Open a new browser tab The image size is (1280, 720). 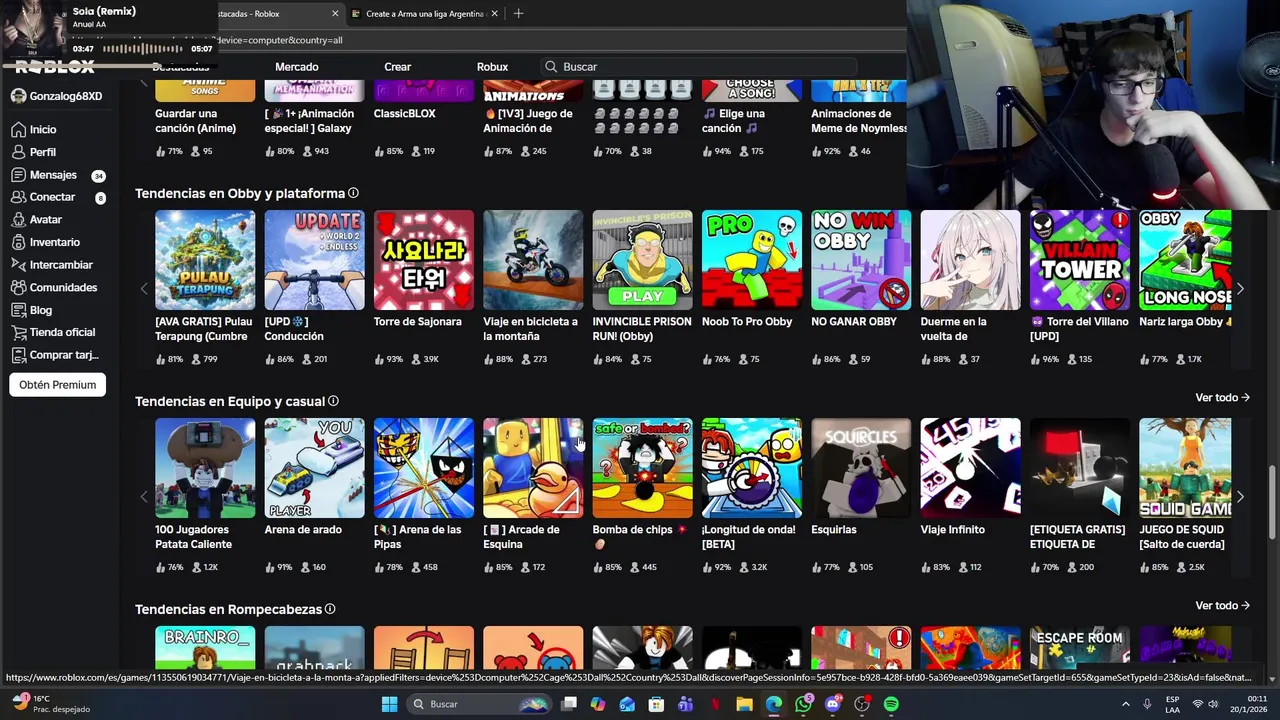pyautogui.click(x=518, y=14)
